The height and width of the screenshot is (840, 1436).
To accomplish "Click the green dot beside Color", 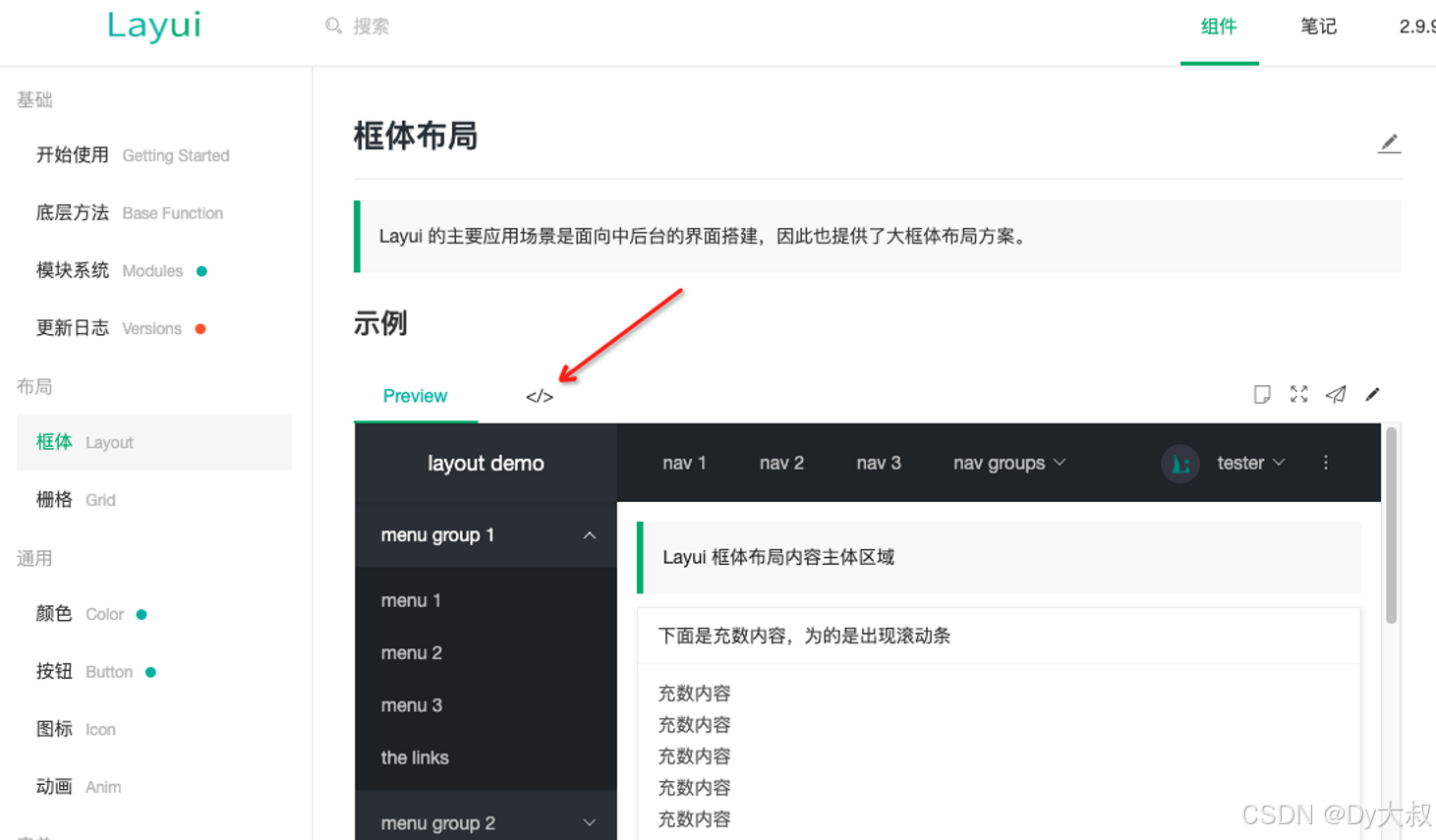I will (142, 614).
